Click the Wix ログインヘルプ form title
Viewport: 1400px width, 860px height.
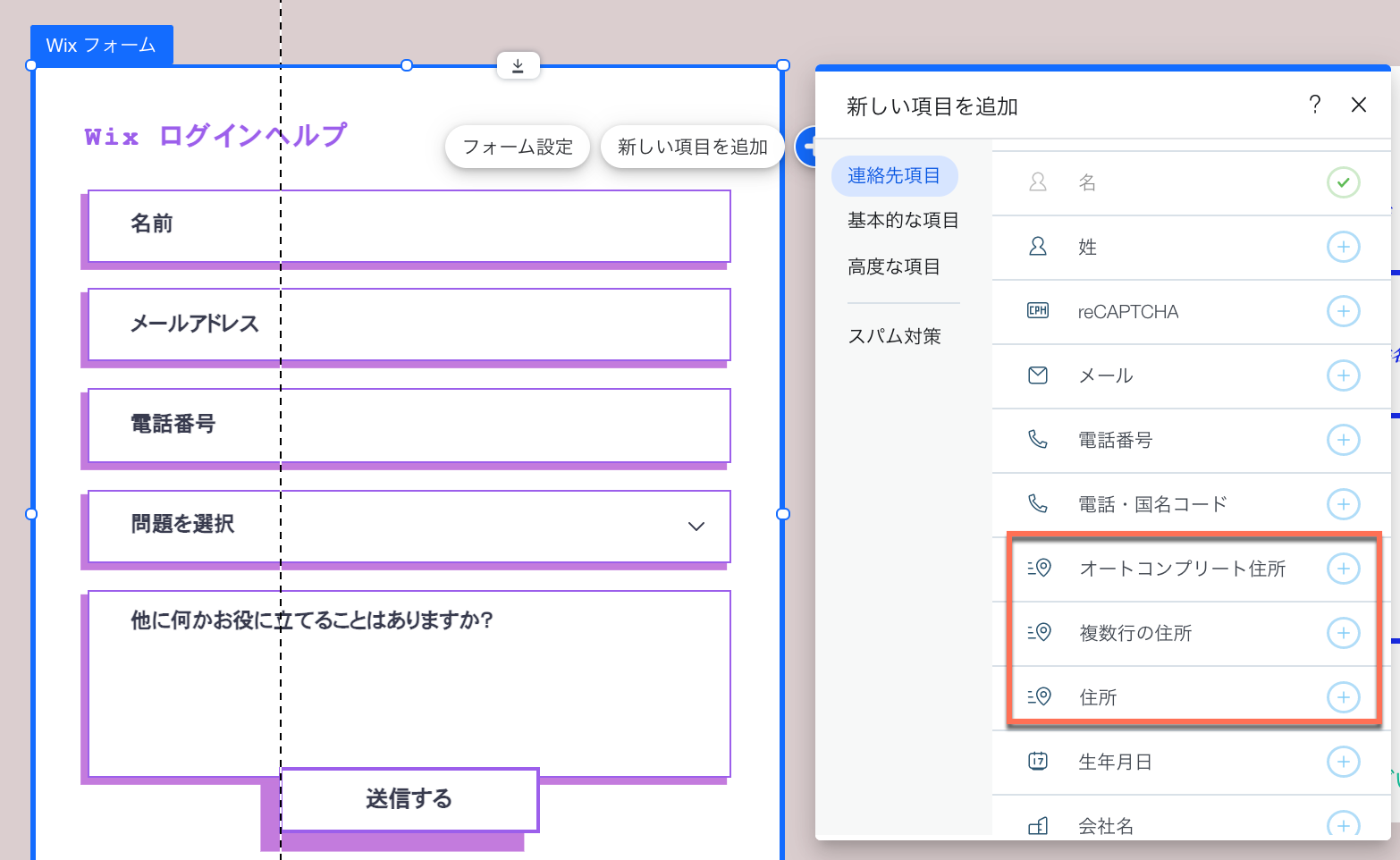[x=215, y=136]
